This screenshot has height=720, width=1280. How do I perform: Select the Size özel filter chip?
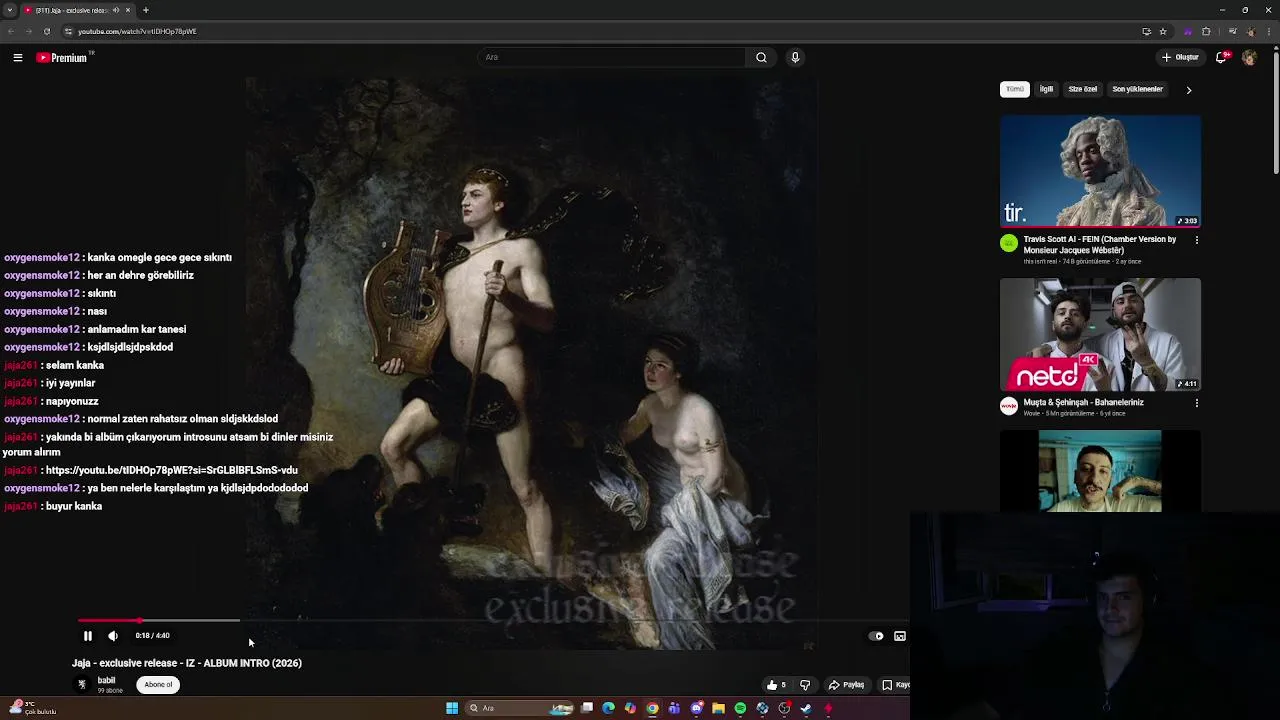1083,89
